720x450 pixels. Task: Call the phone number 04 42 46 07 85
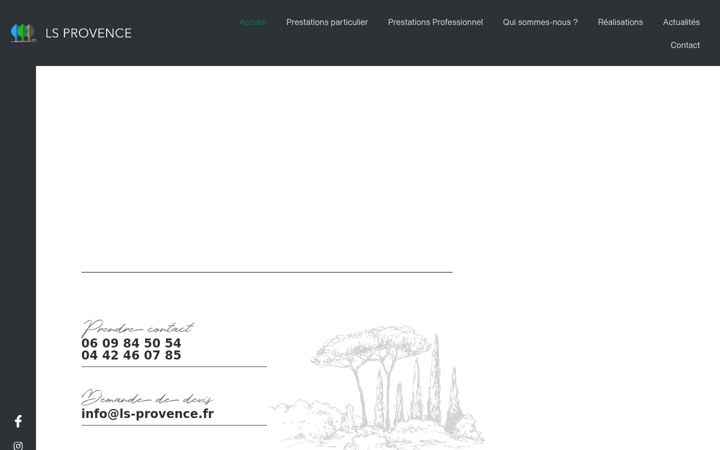pyautogui.click(x=131, y=355)
